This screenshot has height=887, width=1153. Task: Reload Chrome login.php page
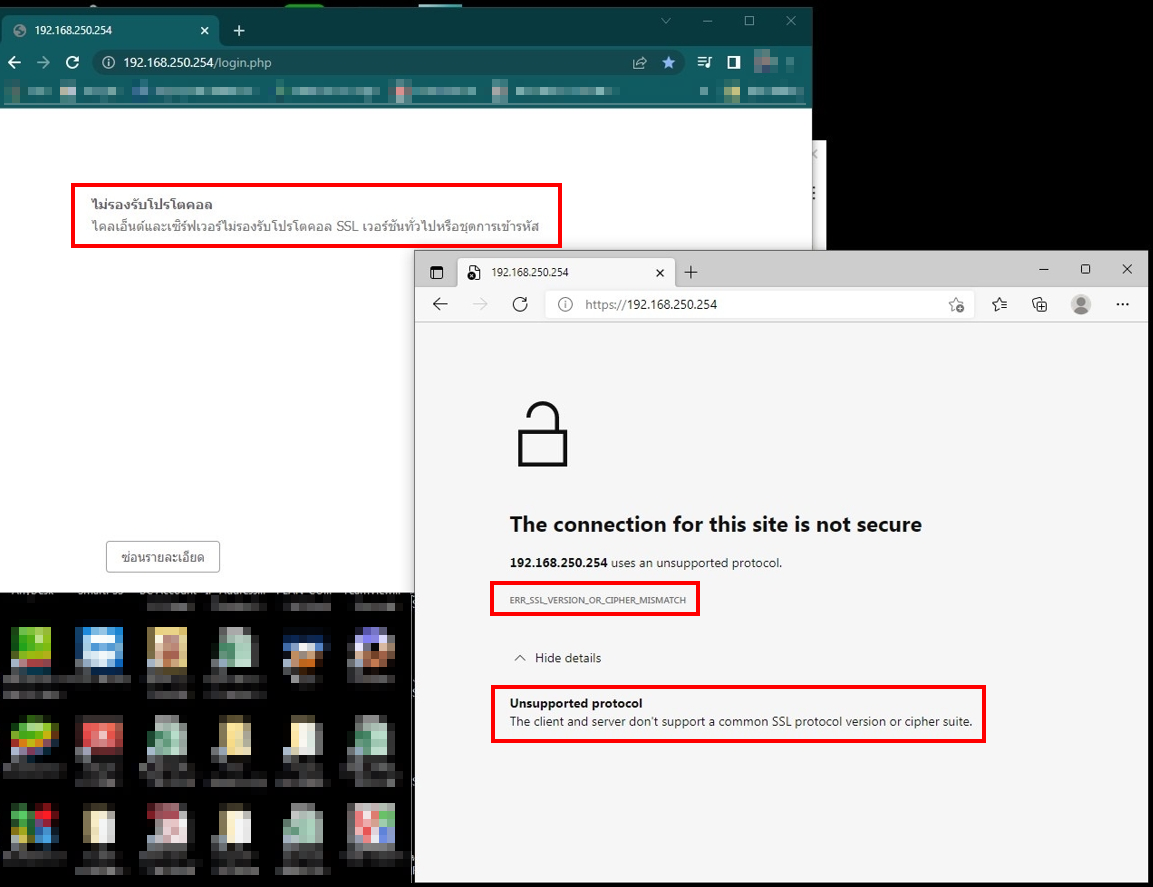[x=72, y=63]
